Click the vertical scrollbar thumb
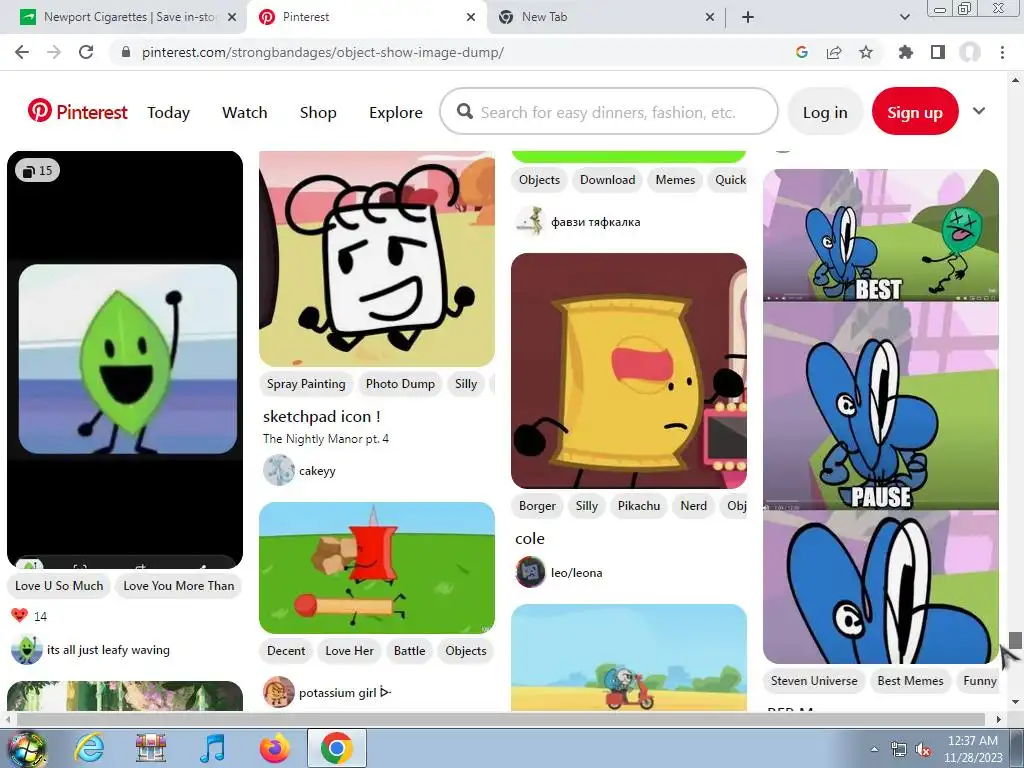This screenshot has height=768, width=1024. [1014, 640]
